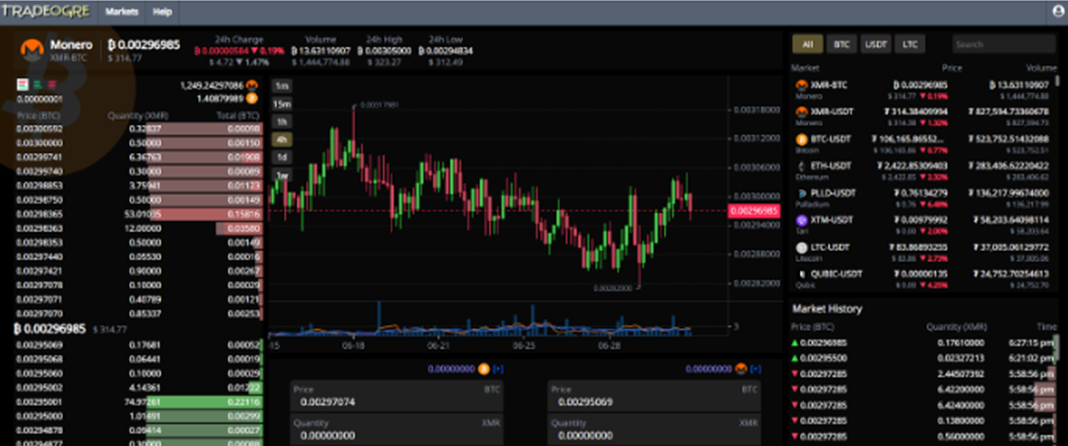Switch chart to 1w interval

[x=282, y=175]
